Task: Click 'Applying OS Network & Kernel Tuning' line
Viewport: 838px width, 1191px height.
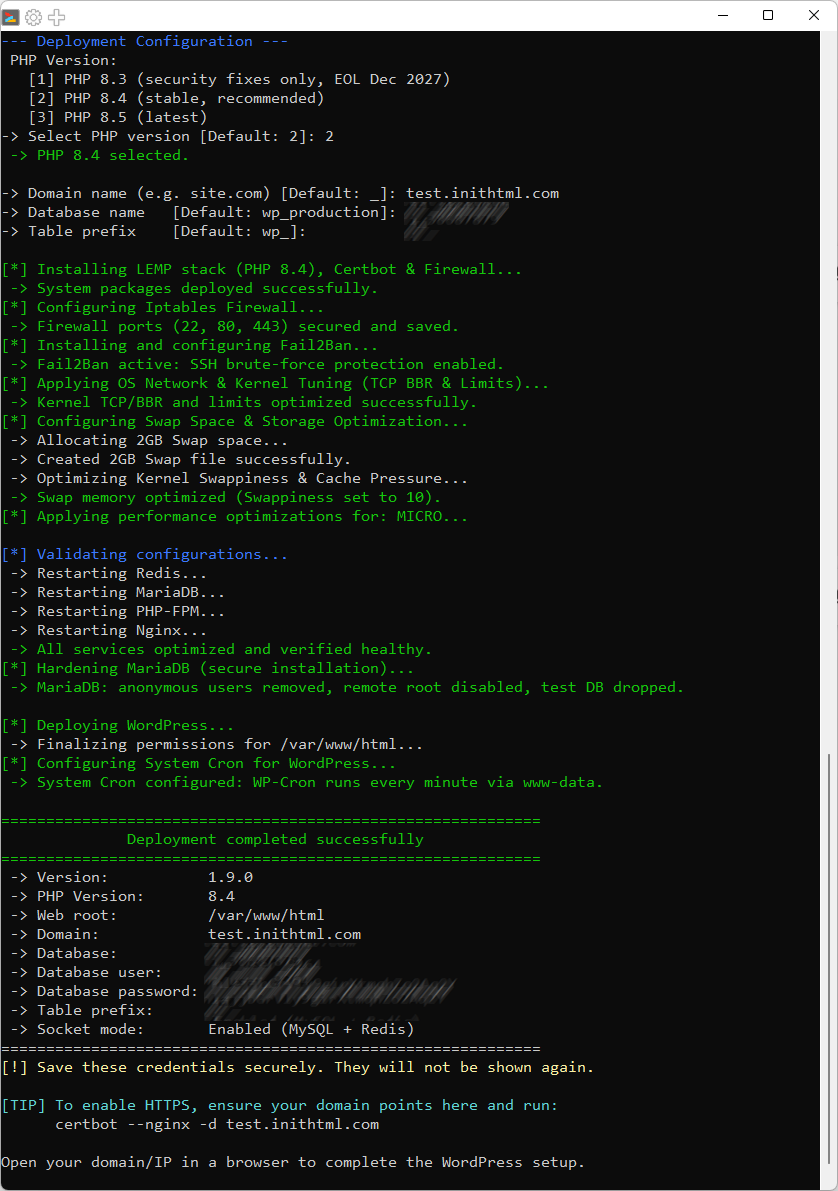Action: pos(275,383)
